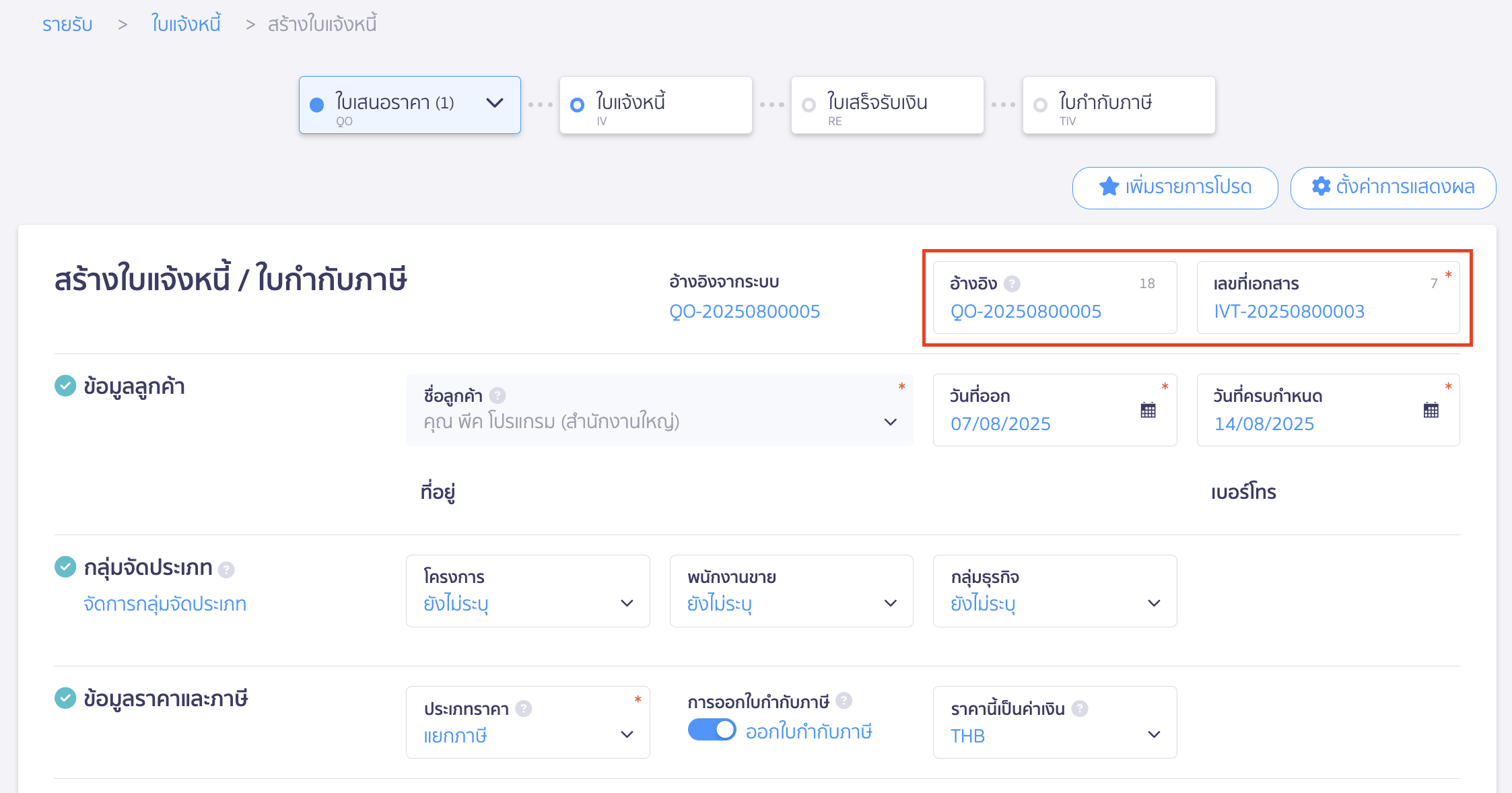Click the ที่อยู่ label text
Viewport: 1512px width, 793px height.
(438, 492)
